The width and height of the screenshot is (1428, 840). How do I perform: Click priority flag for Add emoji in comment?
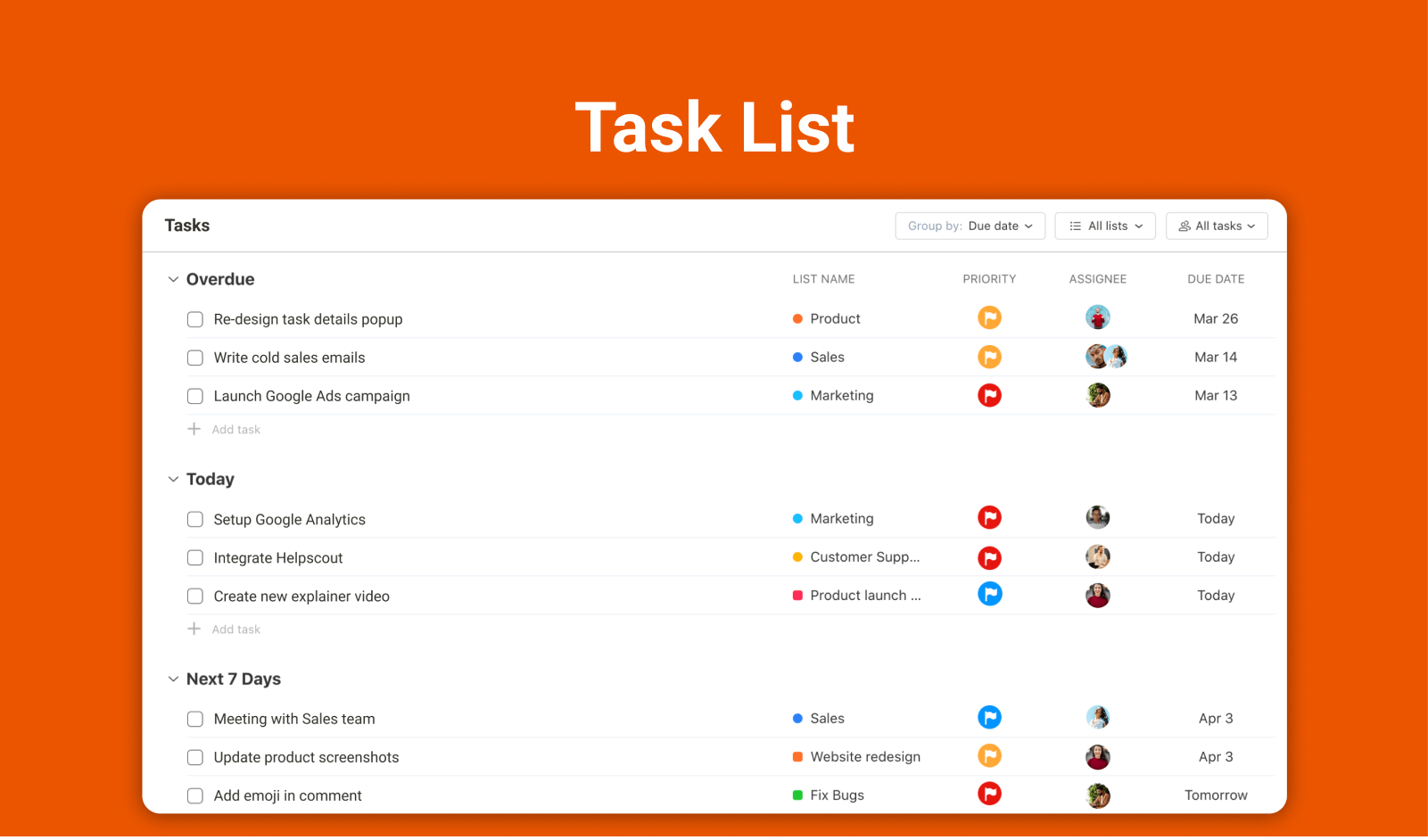(x=989, y=794)
